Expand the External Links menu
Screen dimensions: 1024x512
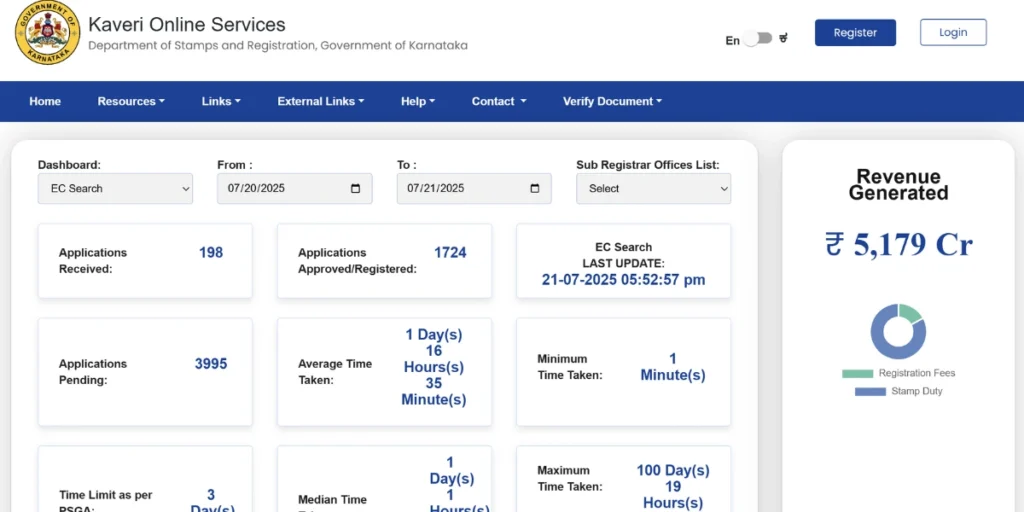pos(321,101)
